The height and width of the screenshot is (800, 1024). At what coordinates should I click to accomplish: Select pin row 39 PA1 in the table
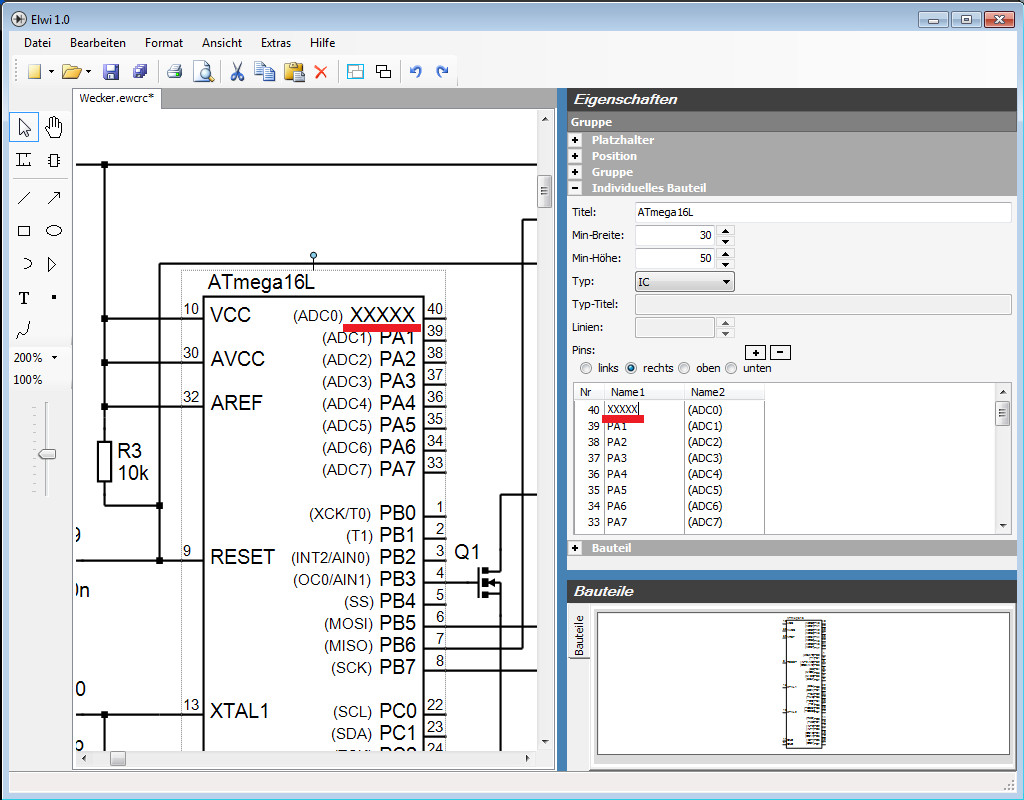(669, 426)
